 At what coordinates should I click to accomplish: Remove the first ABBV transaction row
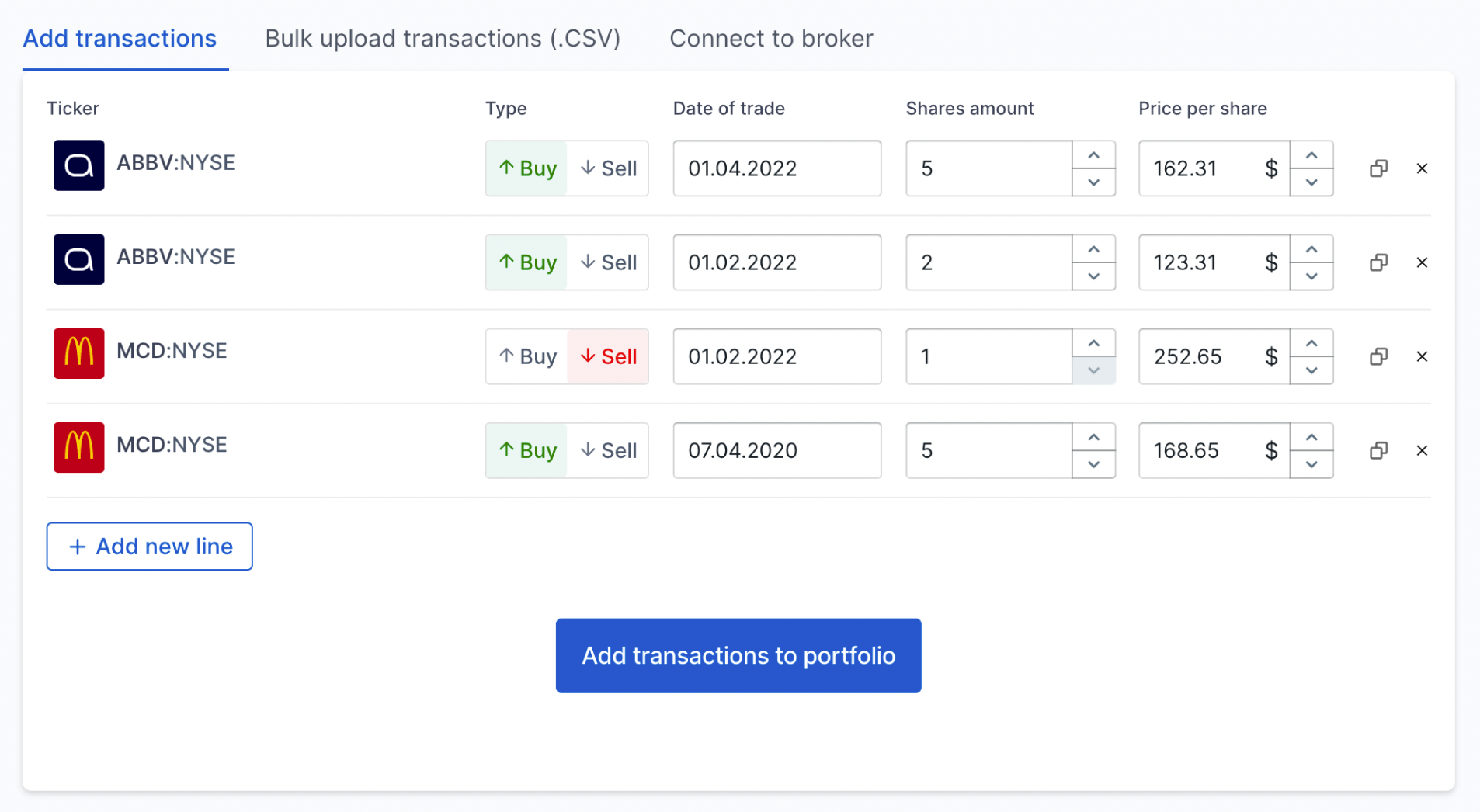tap(1422, 168)
